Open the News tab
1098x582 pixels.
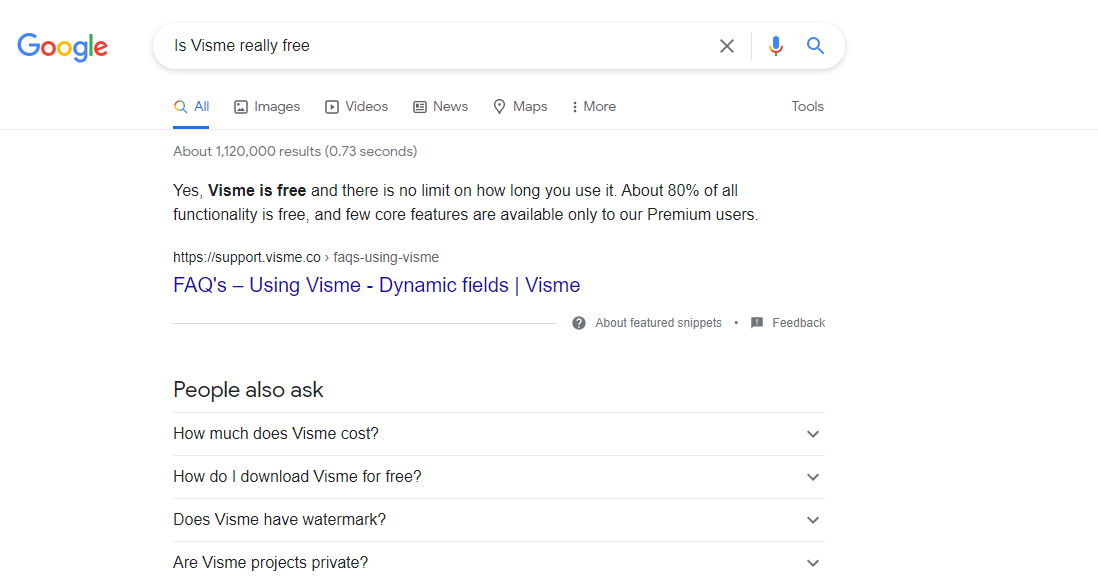click(x=440, y=106)
